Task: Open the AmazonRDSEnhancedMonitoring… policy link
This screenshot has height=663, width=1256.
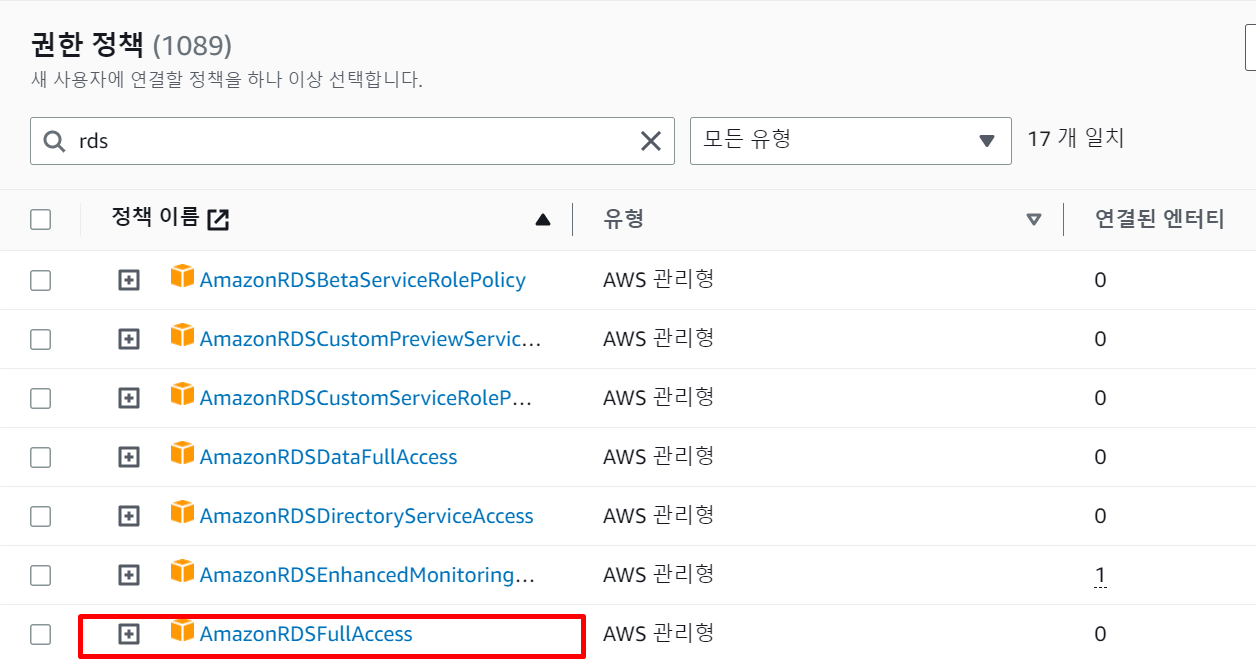Action: [368, 575]
